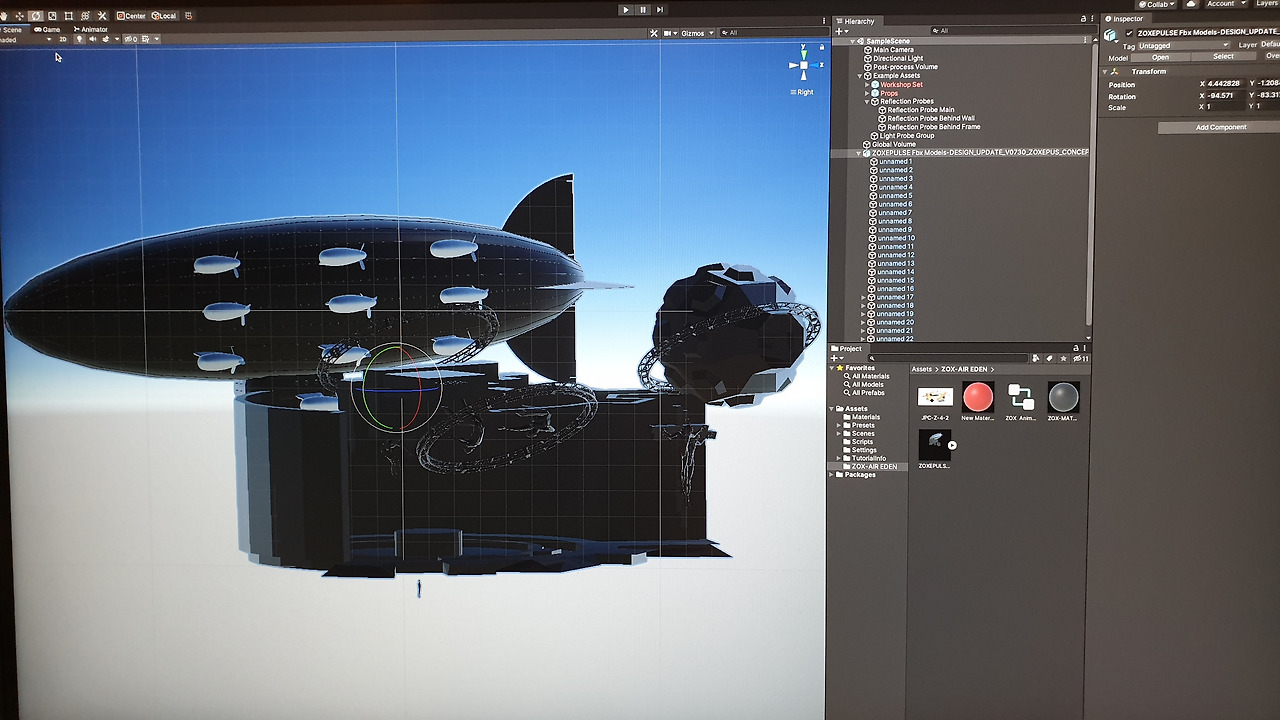This screenshot has height=720, width=1280.
Task: Switch to the Game tab
Action: 47,29
